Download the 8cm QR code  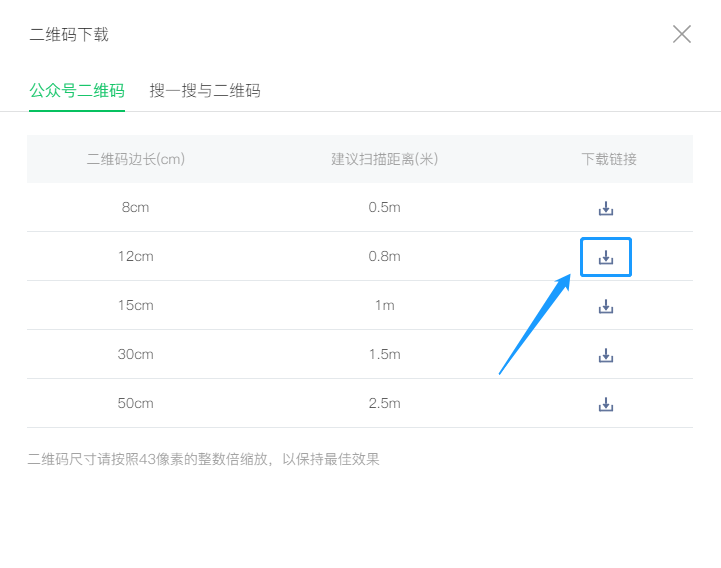[605, 208]
